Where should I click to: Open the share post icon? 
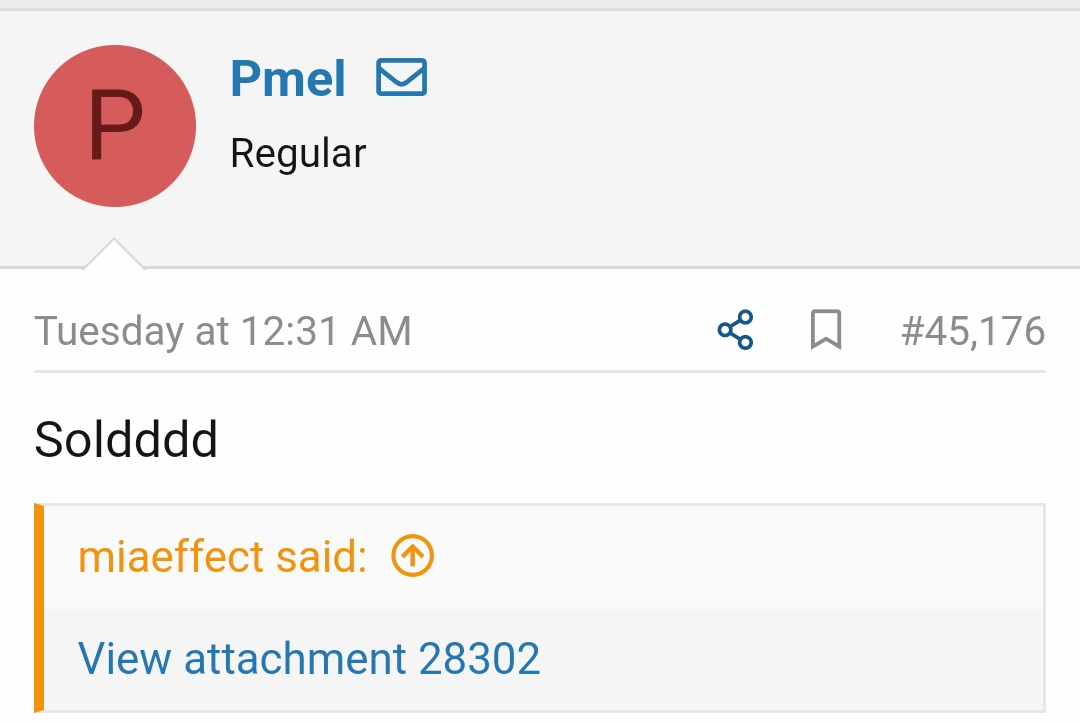click(735, 330)
